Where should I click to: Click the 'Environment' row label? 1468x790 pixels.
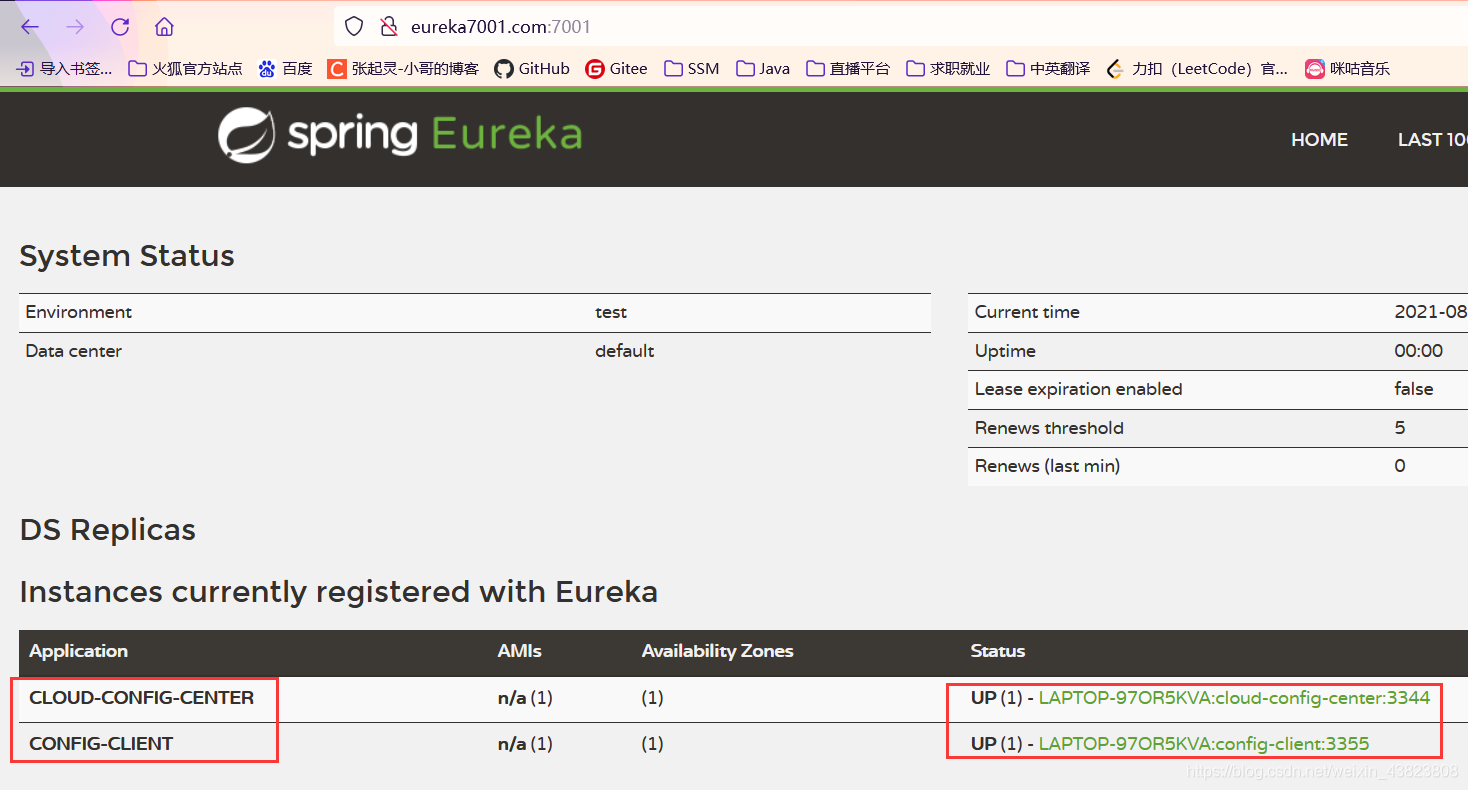[79, 312]
